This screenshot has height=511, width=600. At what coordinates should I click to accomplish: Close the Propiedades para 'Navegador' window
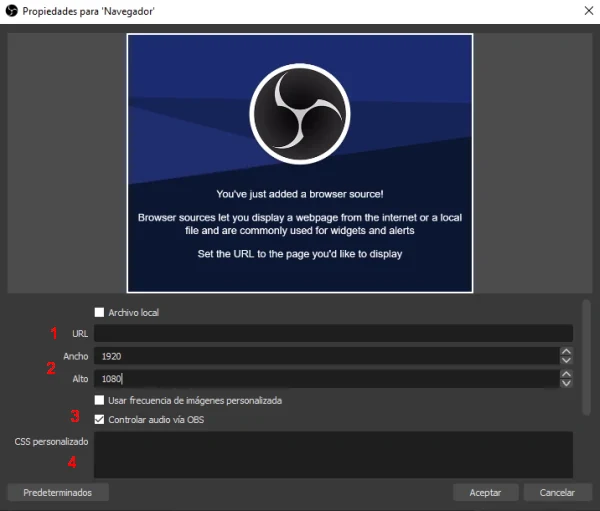586,10
